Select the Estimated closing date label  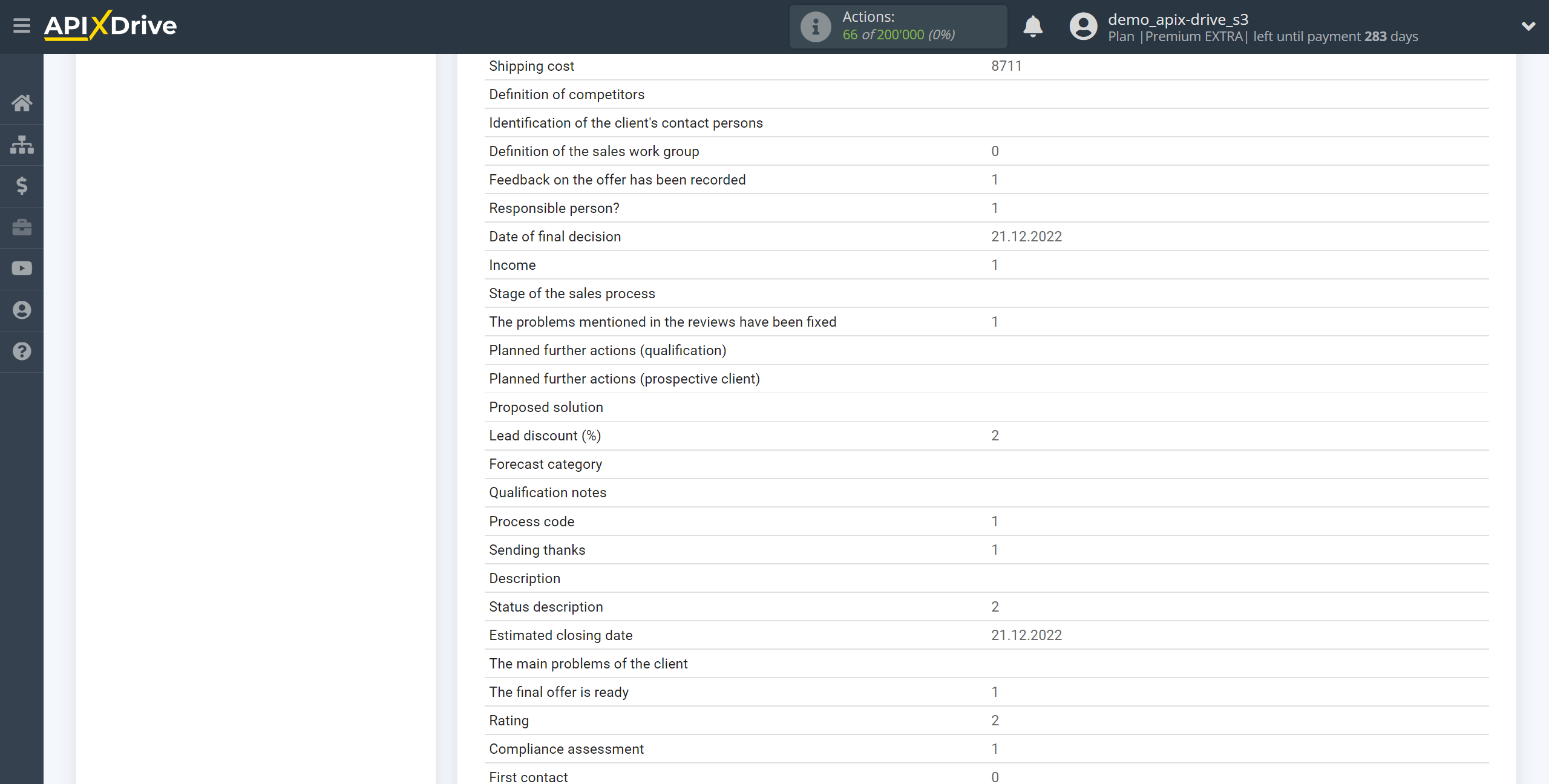click(560, 635)
